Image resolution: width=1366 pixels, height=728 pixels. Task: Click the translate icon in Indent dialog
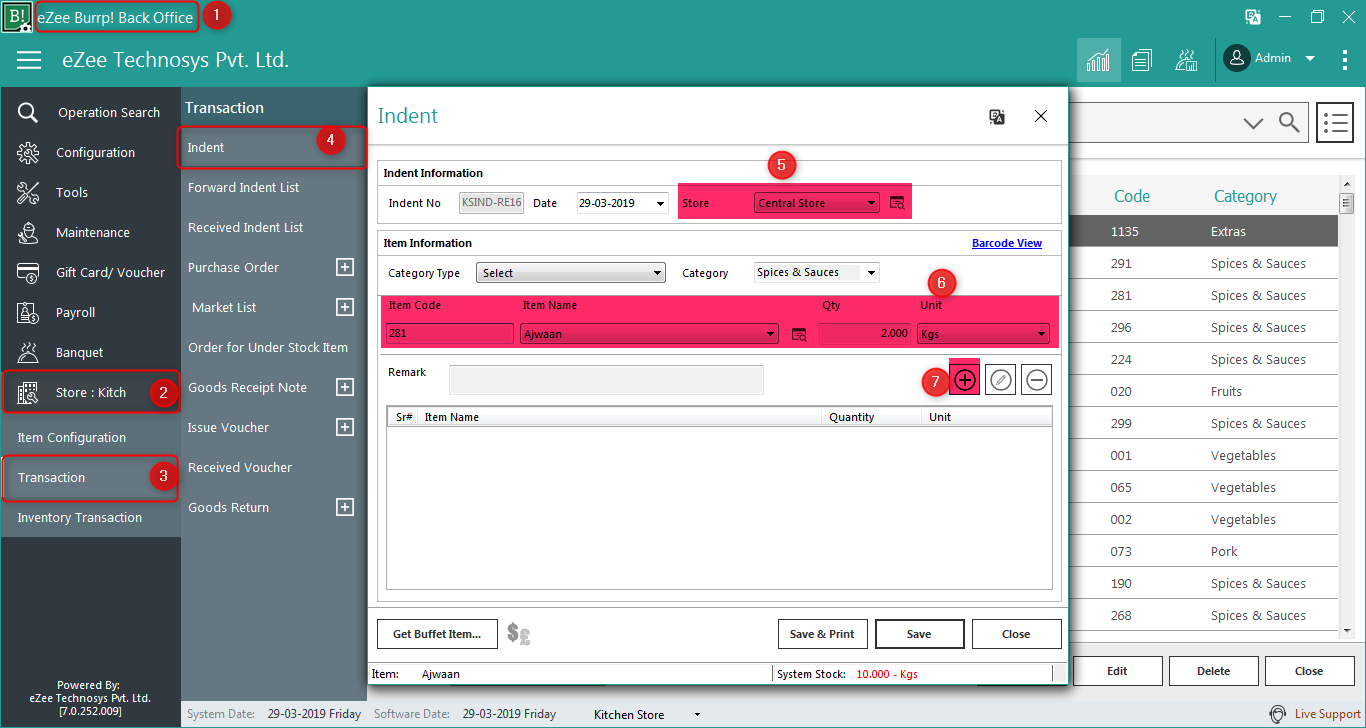[x=997, y=116]
